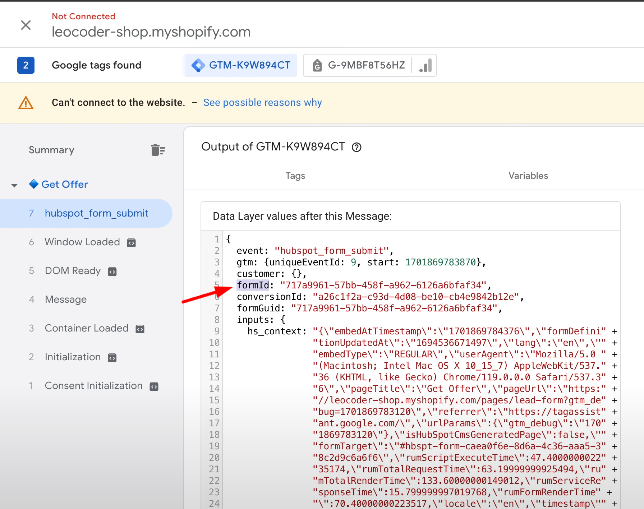This screenshot has height=509, width=644.
Task: Click the formGuid line in data layer
Action: 370,308
